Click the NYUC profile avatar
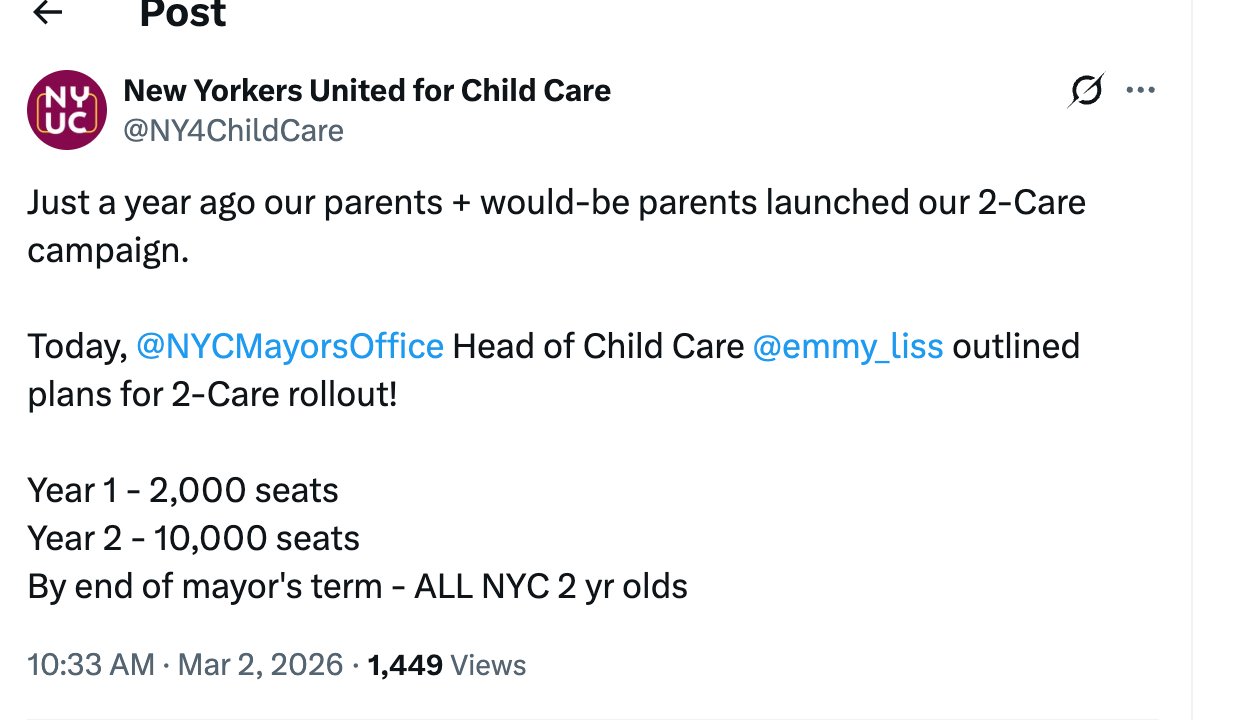Viewport: 1238px width, 720px height. pyautogui.click(x=66, y=110)
